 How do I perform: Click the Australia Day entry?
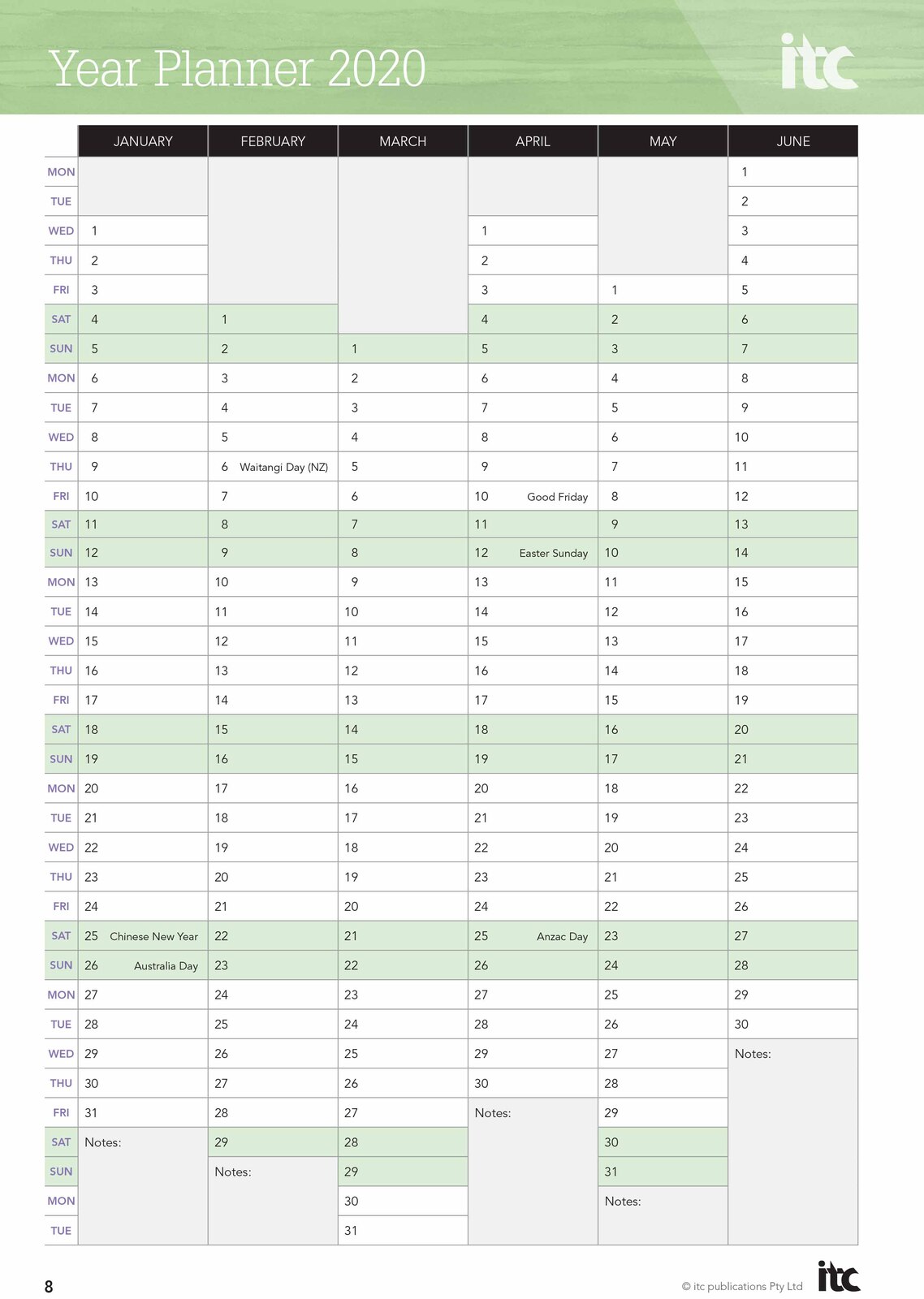[x=166, y=966]
